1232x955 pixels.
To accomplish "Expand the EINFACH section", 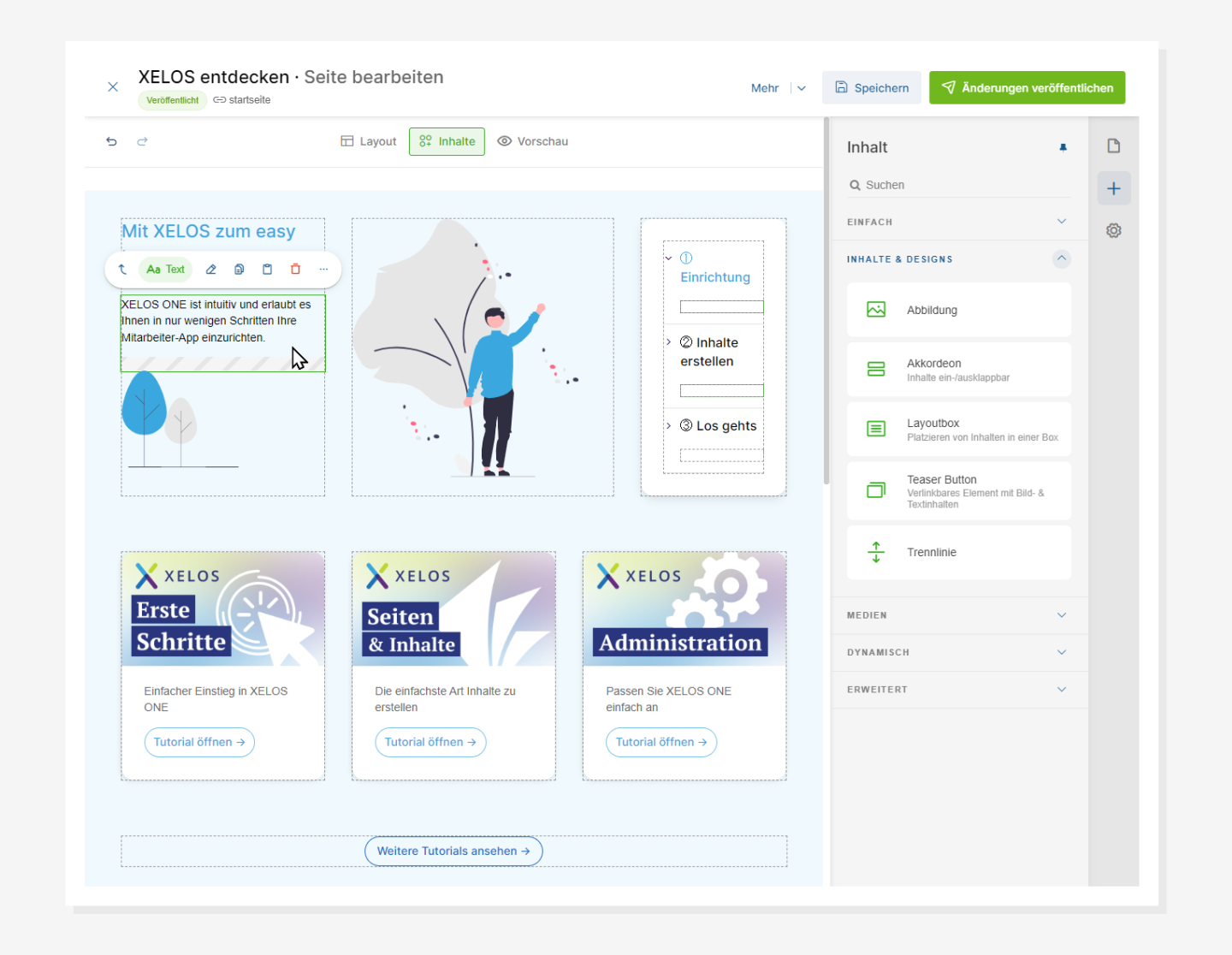I will pyautogui.click(x=958, y=222).
